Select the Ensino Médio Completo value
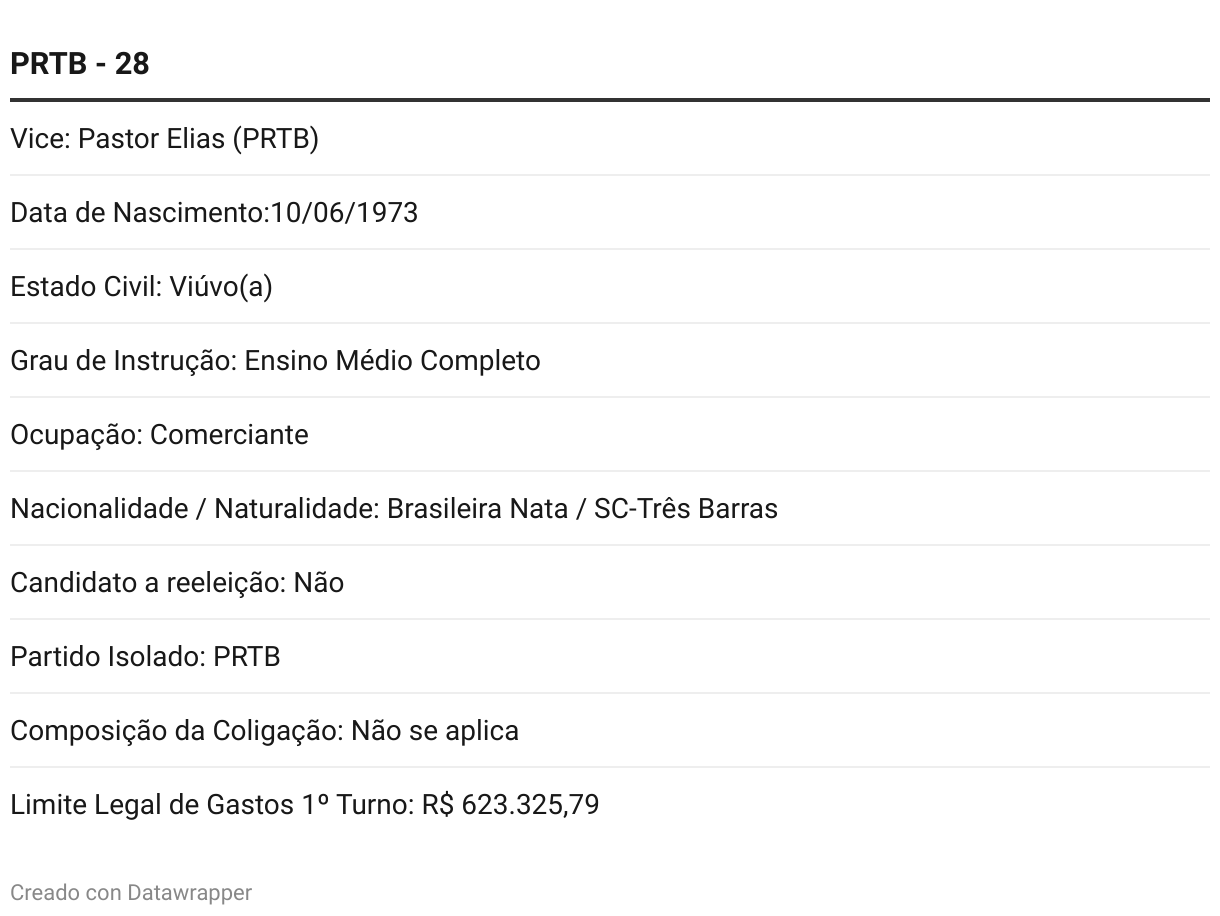Screen dimensions: 1220x916 coord(392,361)
